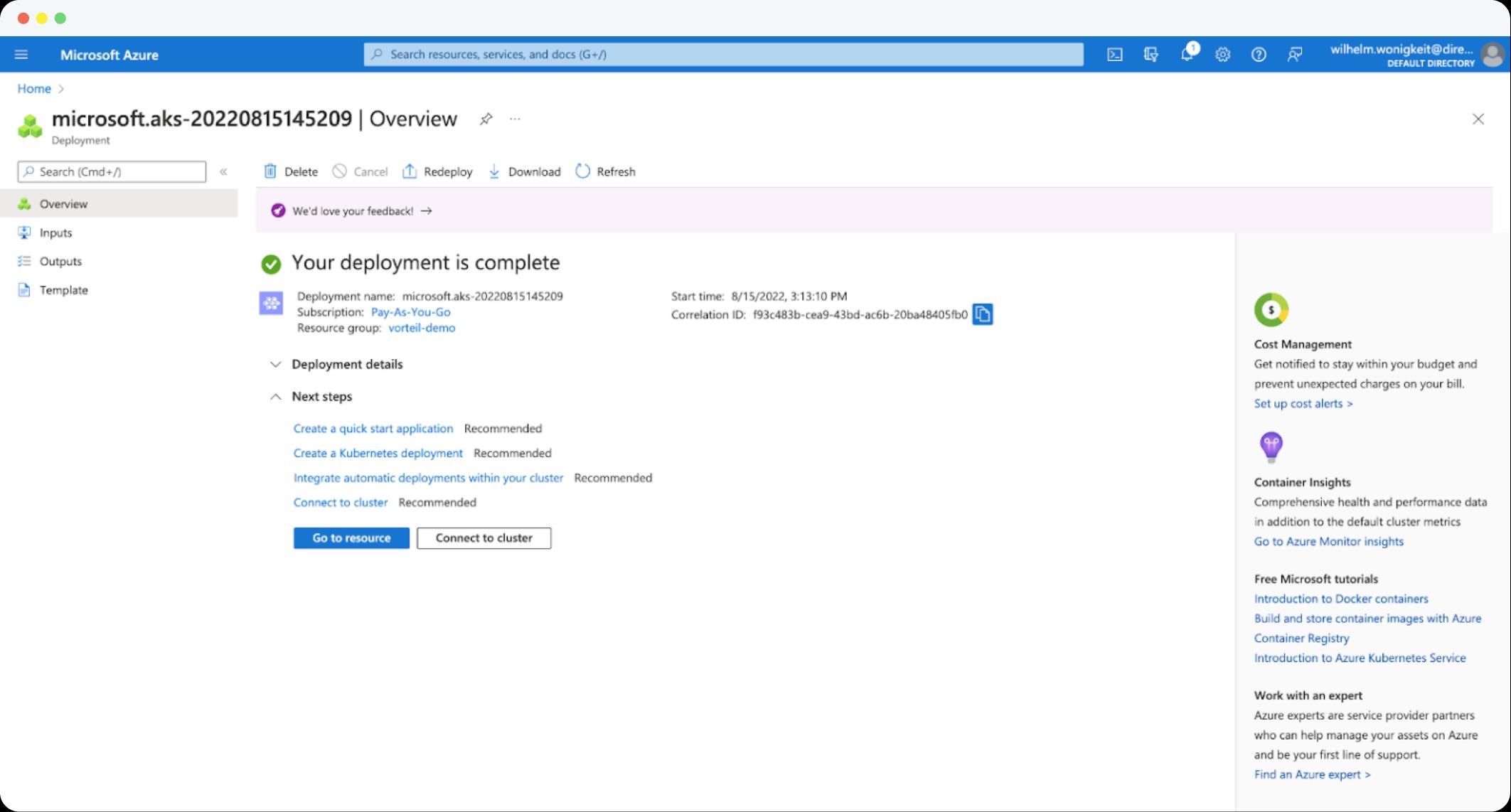The width and height of the screenshot is (1511, 812).
Task: Open the Pay-As-You-Go subscription link
Action: point(410,312)
